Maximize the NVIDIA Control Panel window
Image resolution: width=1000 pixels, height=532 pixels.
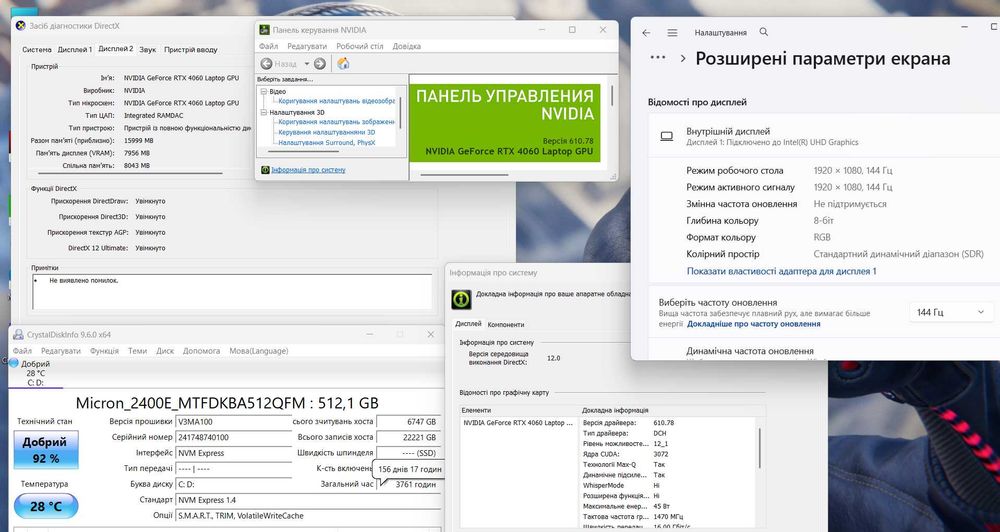tap(572, 30)
